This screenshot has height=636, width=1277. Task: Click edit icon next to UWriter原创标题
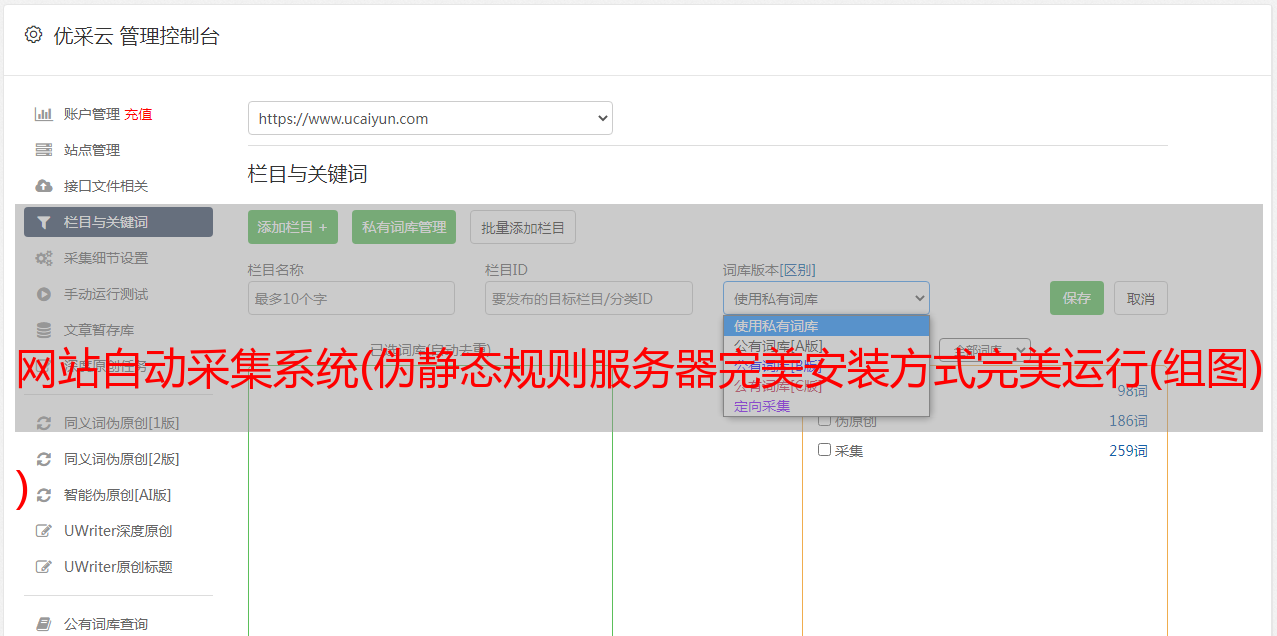click(x=44, y=567)
